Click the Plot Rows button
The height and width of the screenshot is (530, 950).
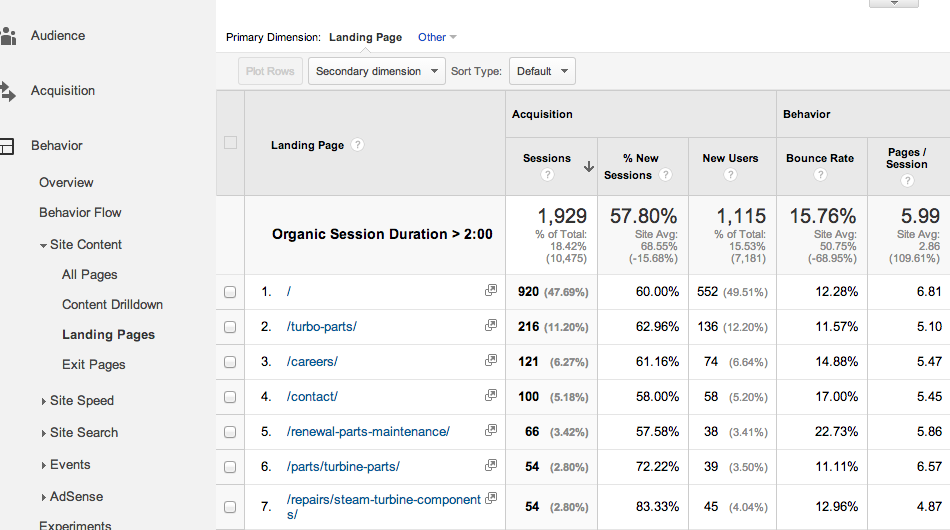coord(270,71)
